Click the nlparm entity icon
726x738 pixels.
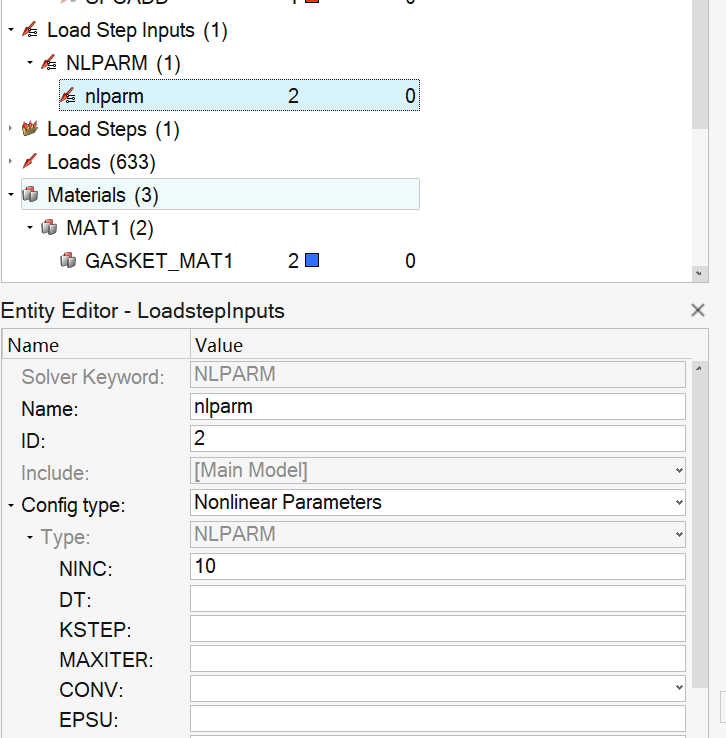(x=68, y=97)
